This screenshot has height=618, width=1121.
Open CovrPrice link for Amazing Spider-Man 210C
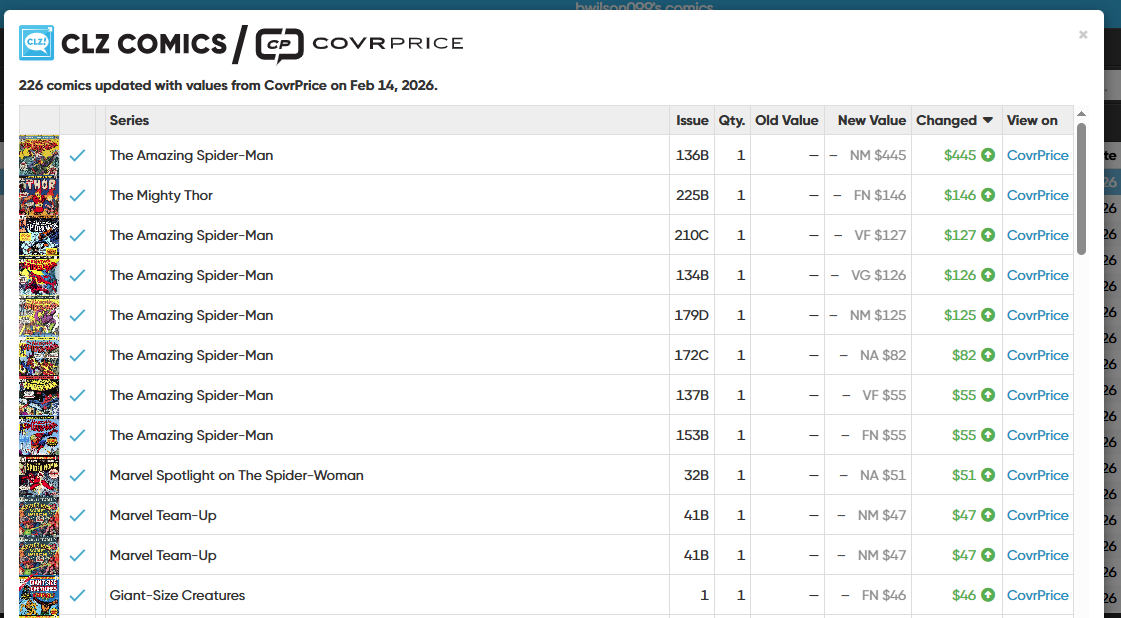1037,235
